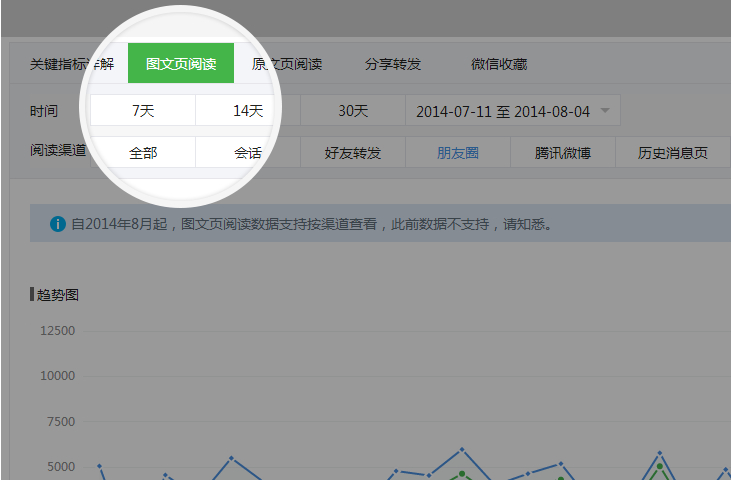Viewport: 732px width, 481px height.
Task: Click the 趋势图 section heading
Action: pyautogui.click(x=57, y=295)
